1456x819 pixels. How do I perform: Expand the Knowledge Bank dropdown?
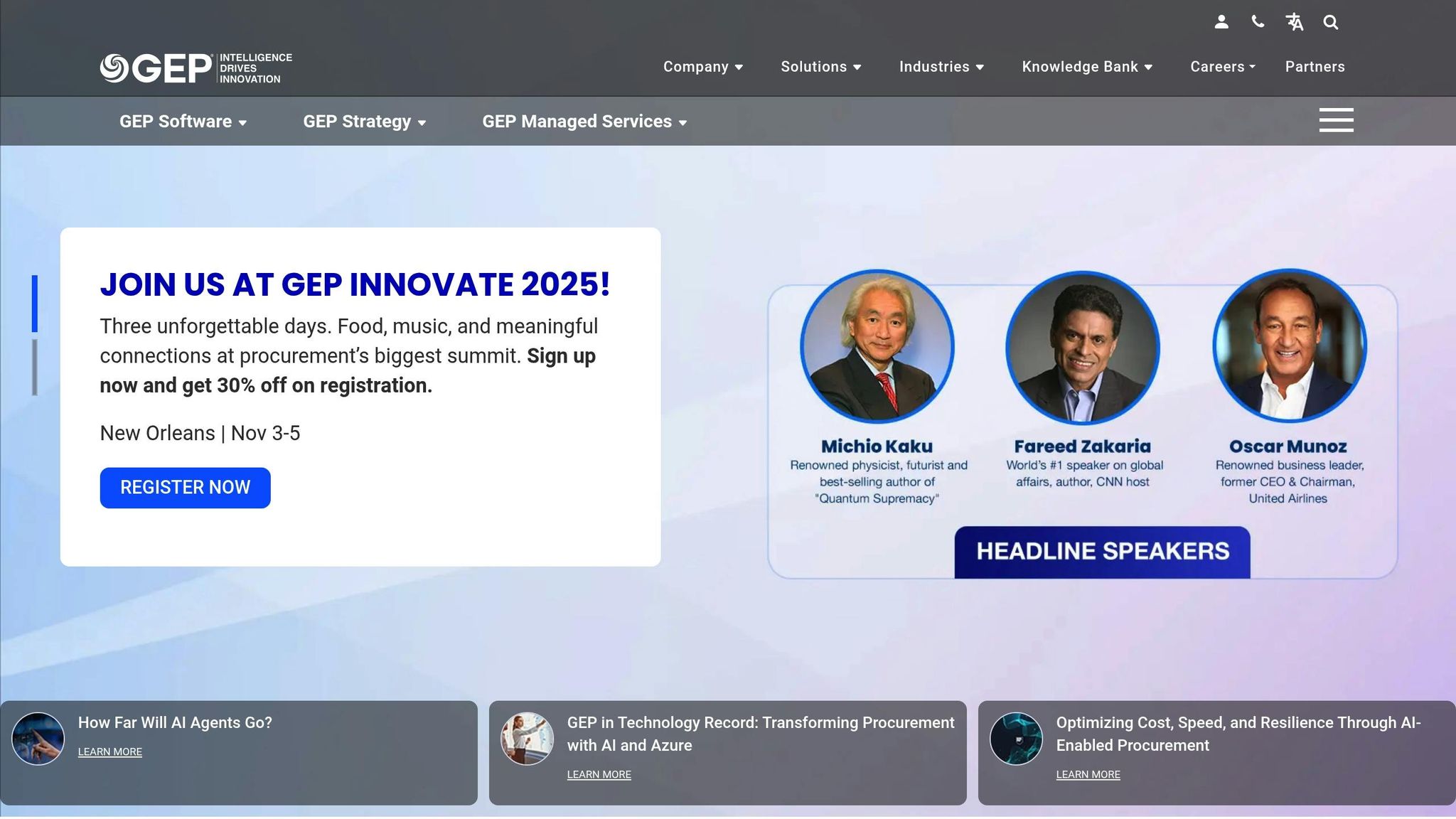click(x=1086, y=67)
